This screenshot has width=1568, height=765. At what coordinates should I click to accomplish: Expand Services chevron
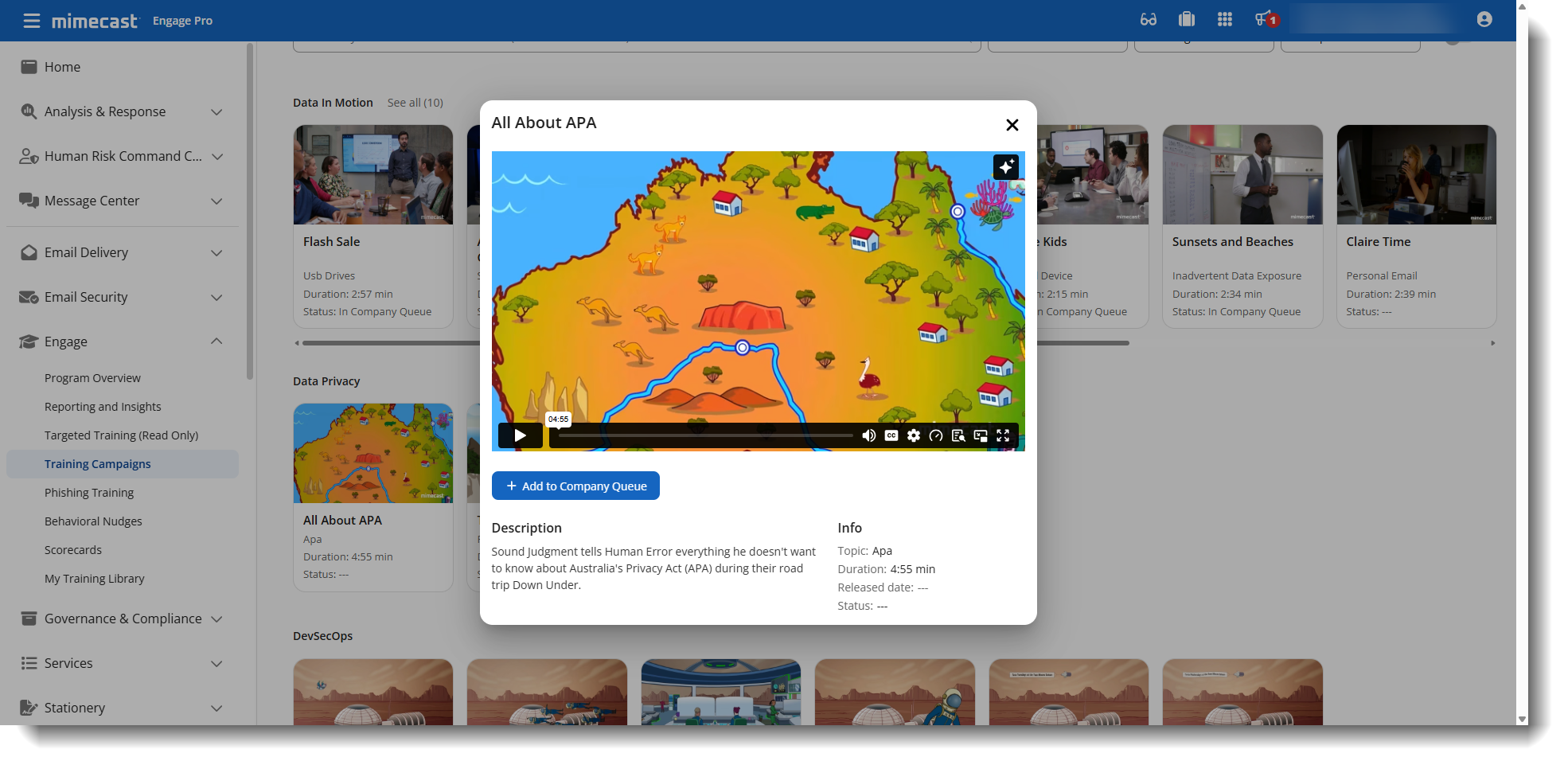216,663
